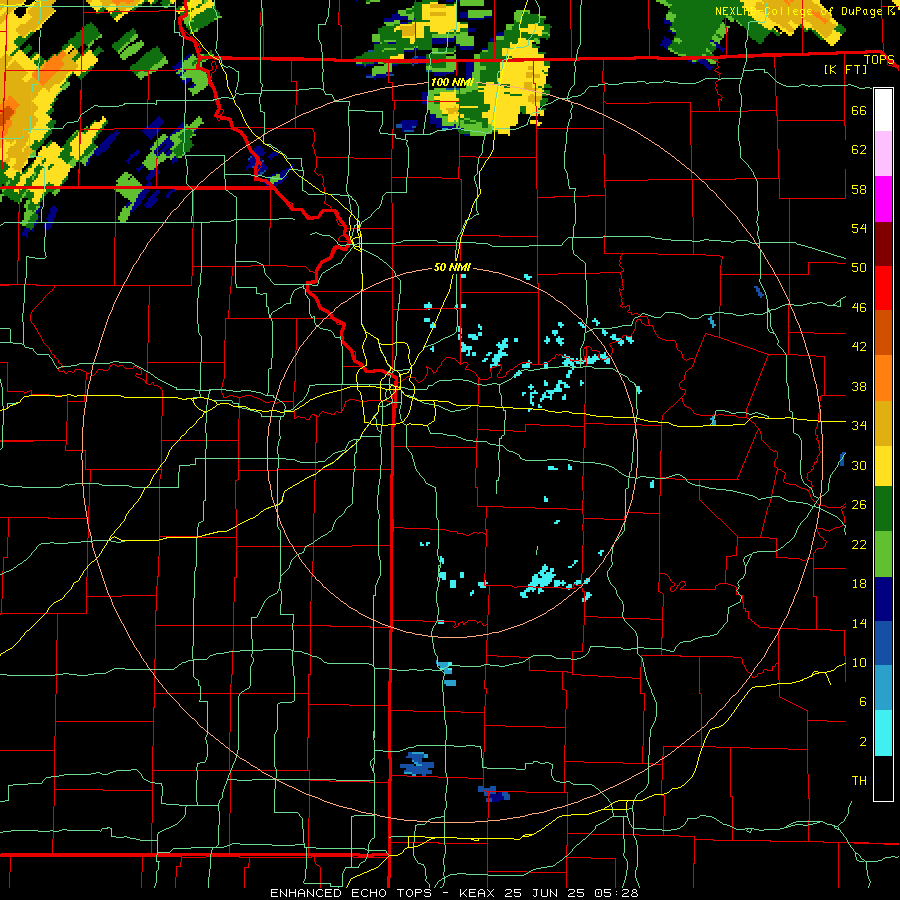Image resolution: width=900 pixels, height=900 pixels.
Task: Click the 54 legend value
Action: [859, 228]
